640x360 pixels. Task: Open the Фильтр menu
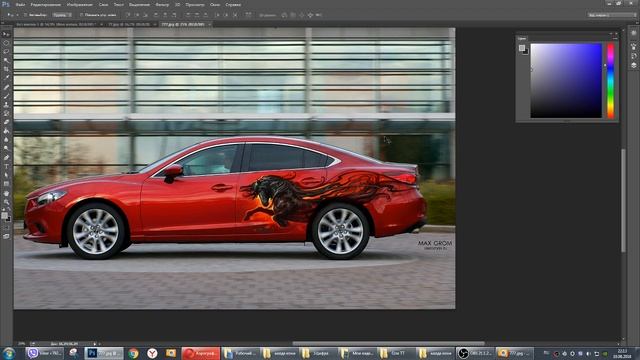tap(162, 4)
